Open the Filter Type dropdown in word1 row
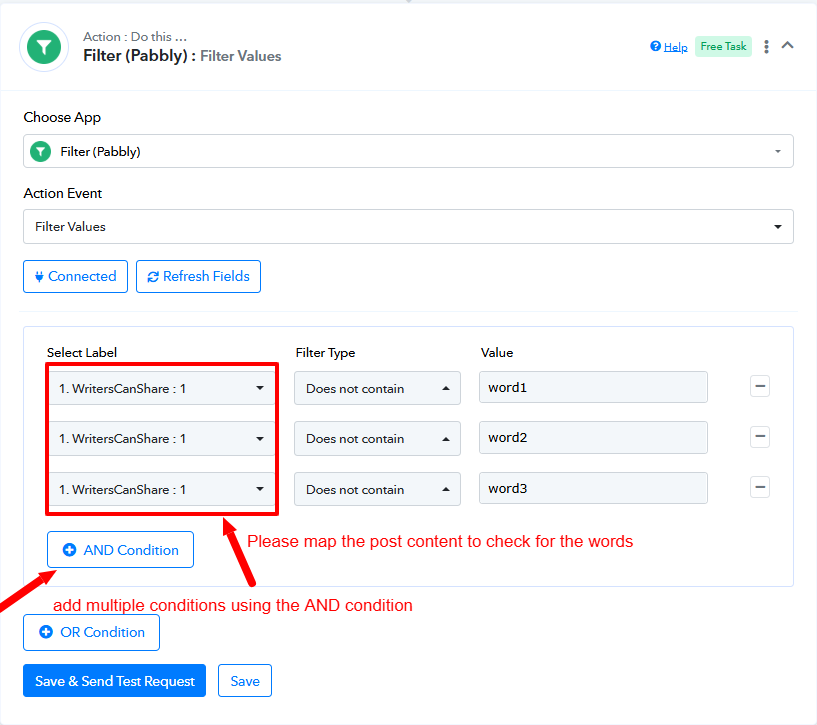Viewport: 817px width, 725px height. click(x=377, y=388)
